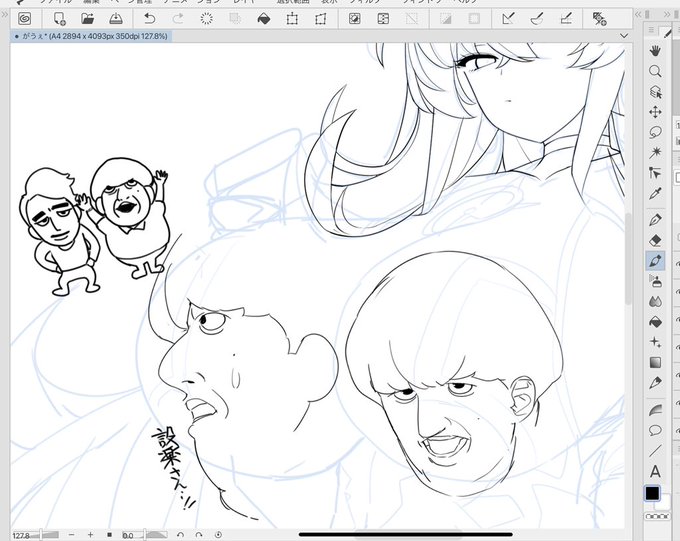Screen dimensions: 680x541
Task: Collapse right dock using left double-arrow
Action: coord(638,14)
